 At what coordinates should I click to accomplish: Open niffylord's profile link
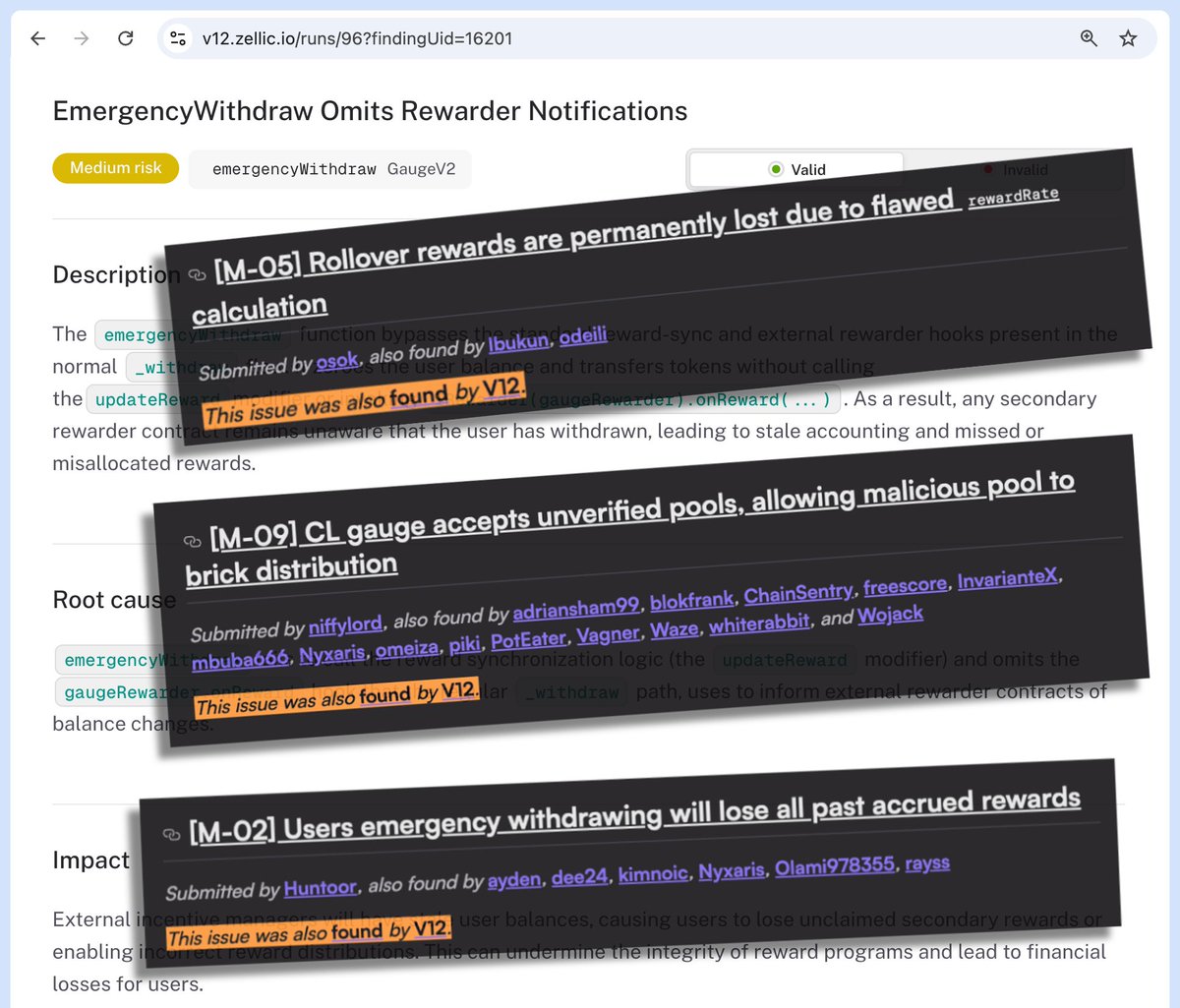point(346,623)
